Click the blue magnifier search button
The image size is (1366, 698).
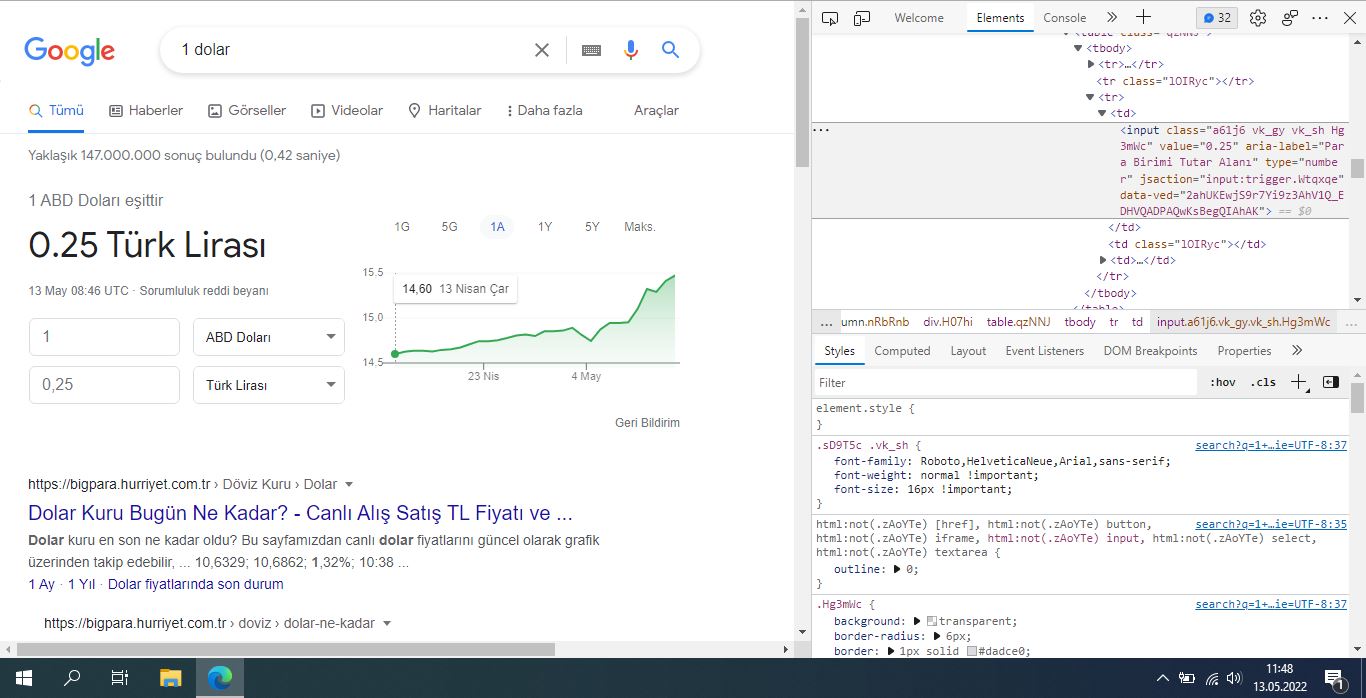[x=671, y=50]
